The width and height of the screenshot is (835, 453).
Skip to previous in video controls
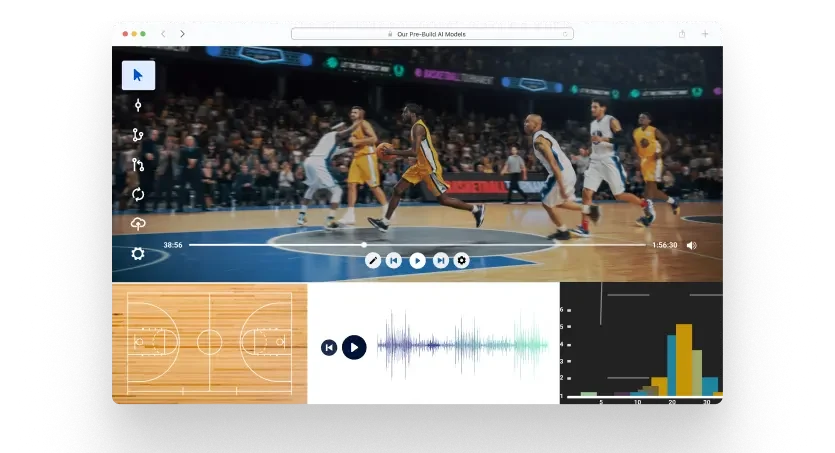[x=394, y=260]
